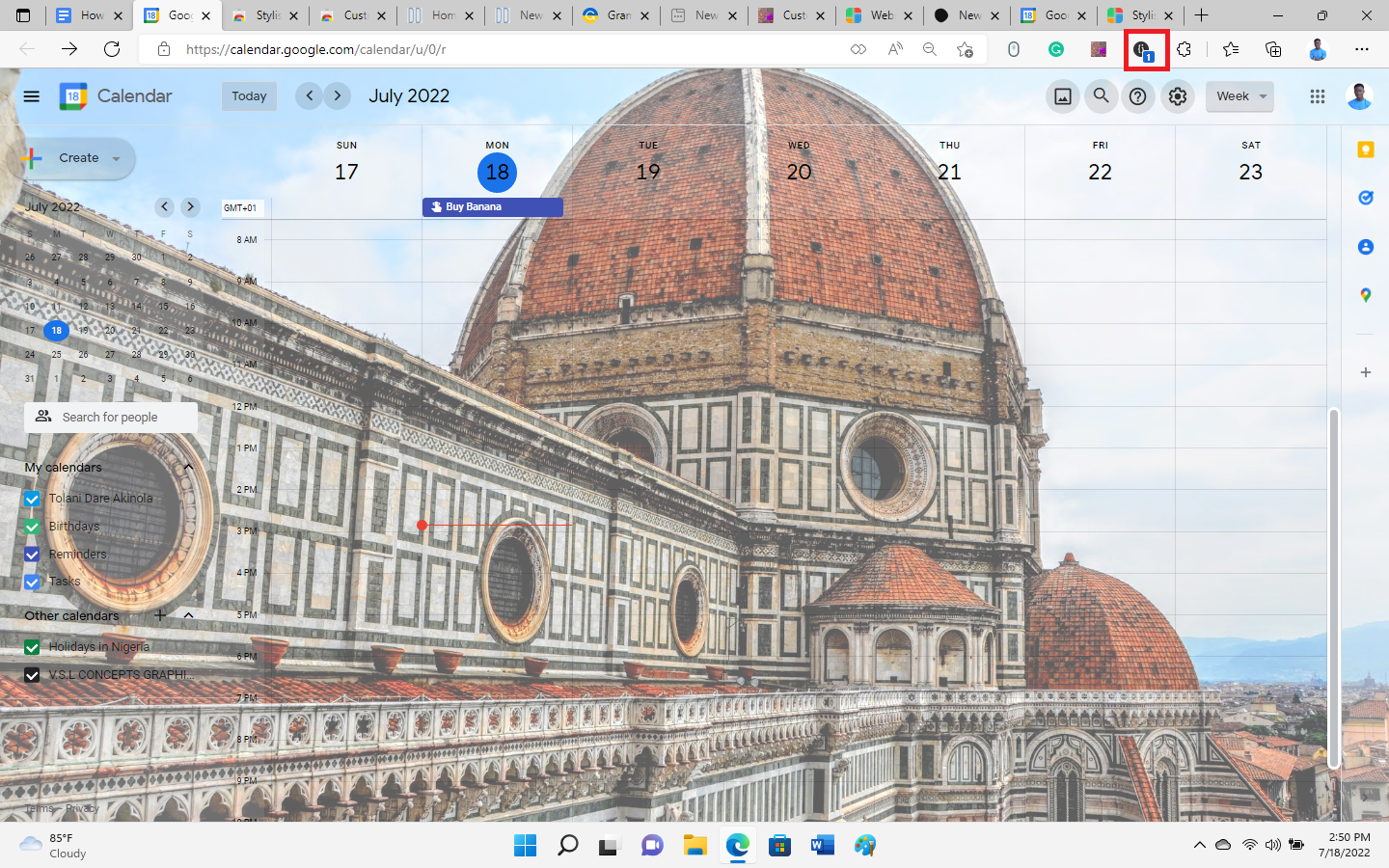Open the main menu hamburger icon

coord(32,96)
